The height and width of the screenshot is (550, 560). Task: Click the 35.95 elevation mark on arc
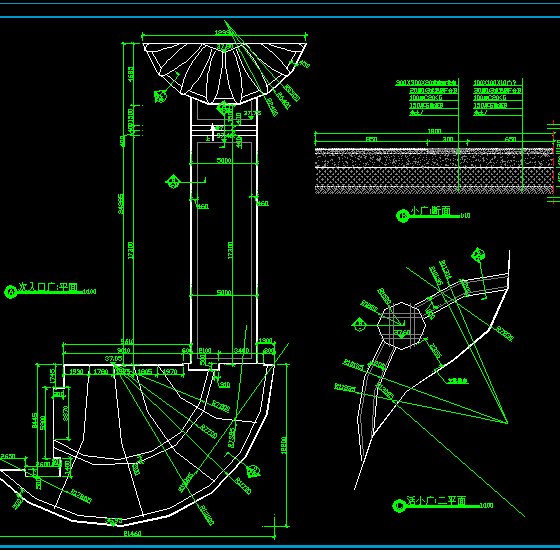coord(114,521)
